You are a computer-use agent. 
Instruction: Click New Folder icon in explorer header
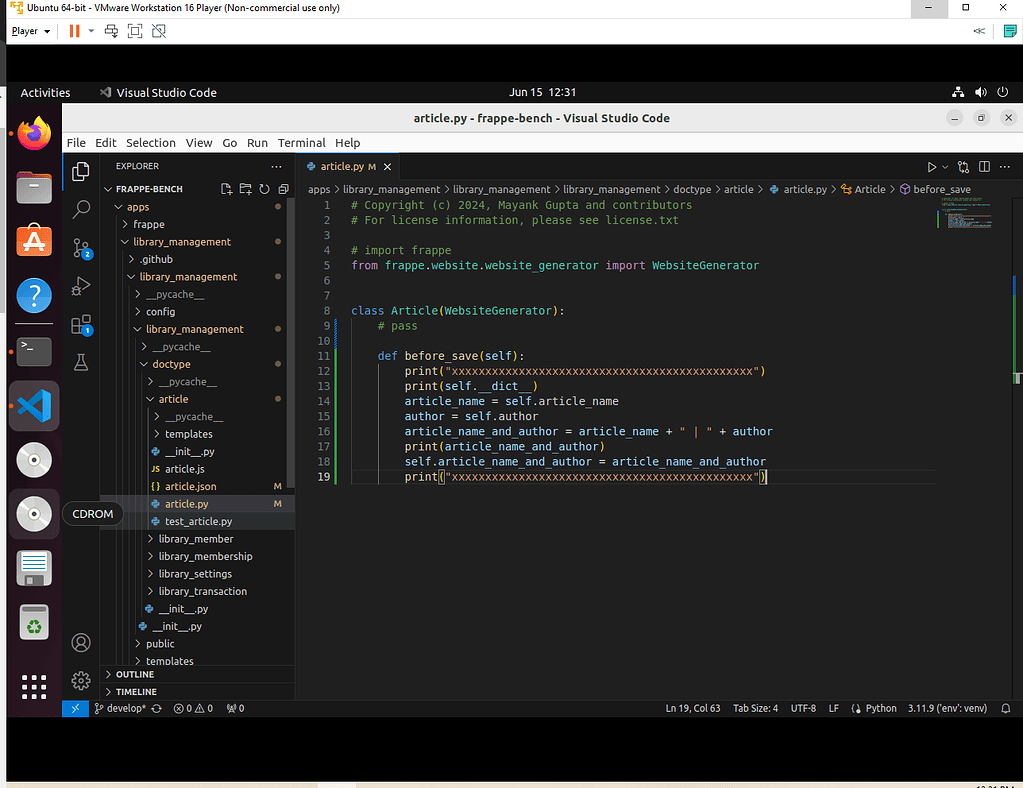tap(245, 189)
